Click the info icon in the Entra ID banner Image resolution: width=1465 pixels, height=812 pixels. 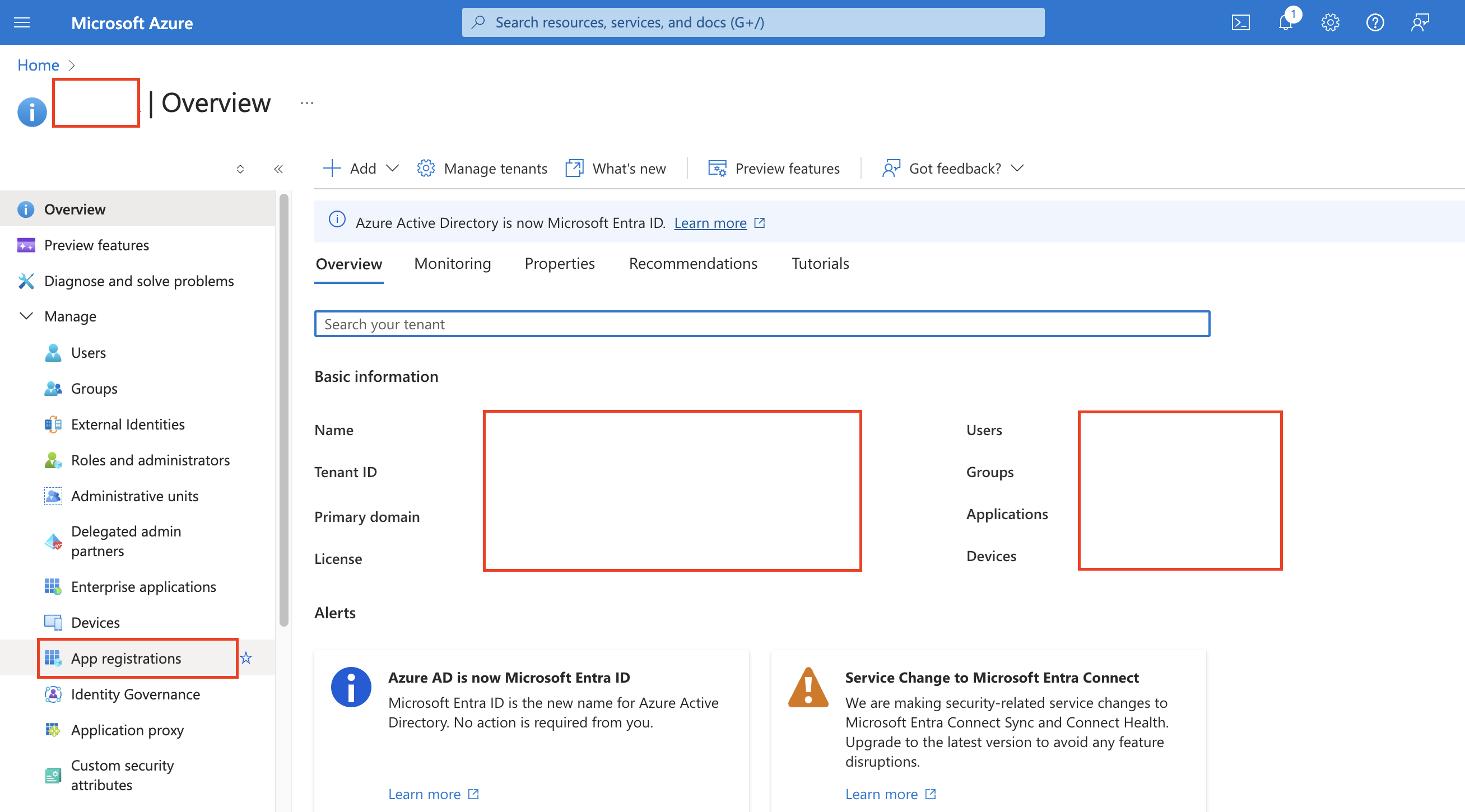coord(337,220)
